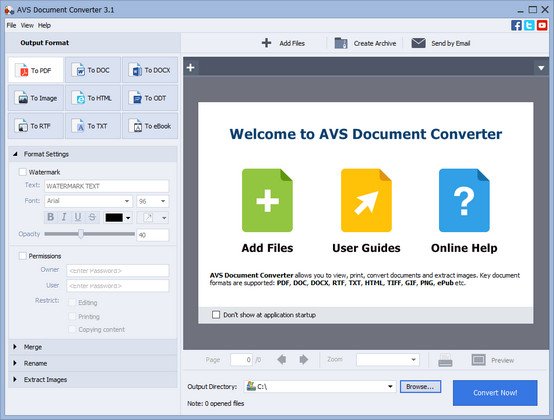
Task: Click the User password field
Action: pos(118,286)
